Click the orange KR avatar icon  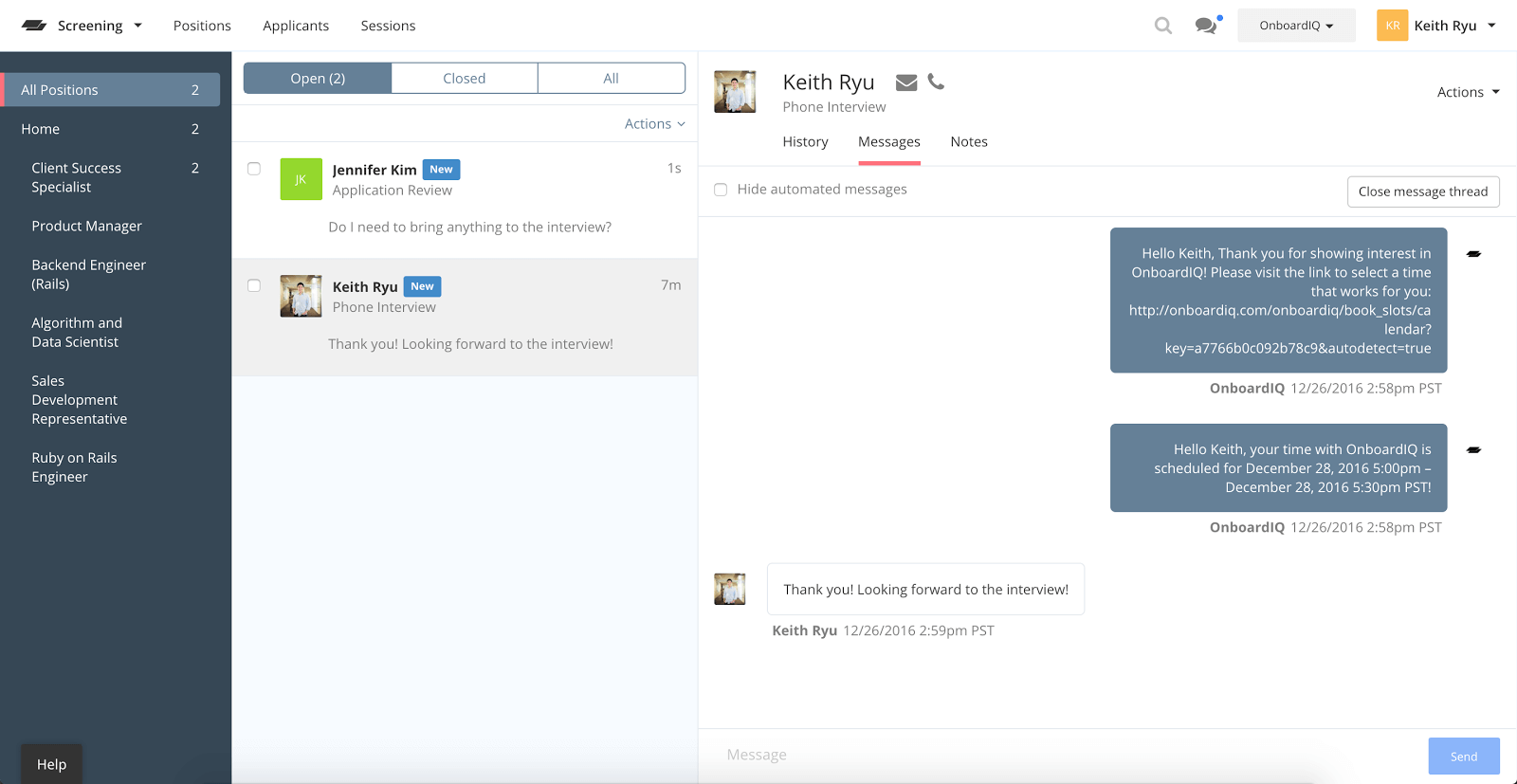click(1392, 26)
